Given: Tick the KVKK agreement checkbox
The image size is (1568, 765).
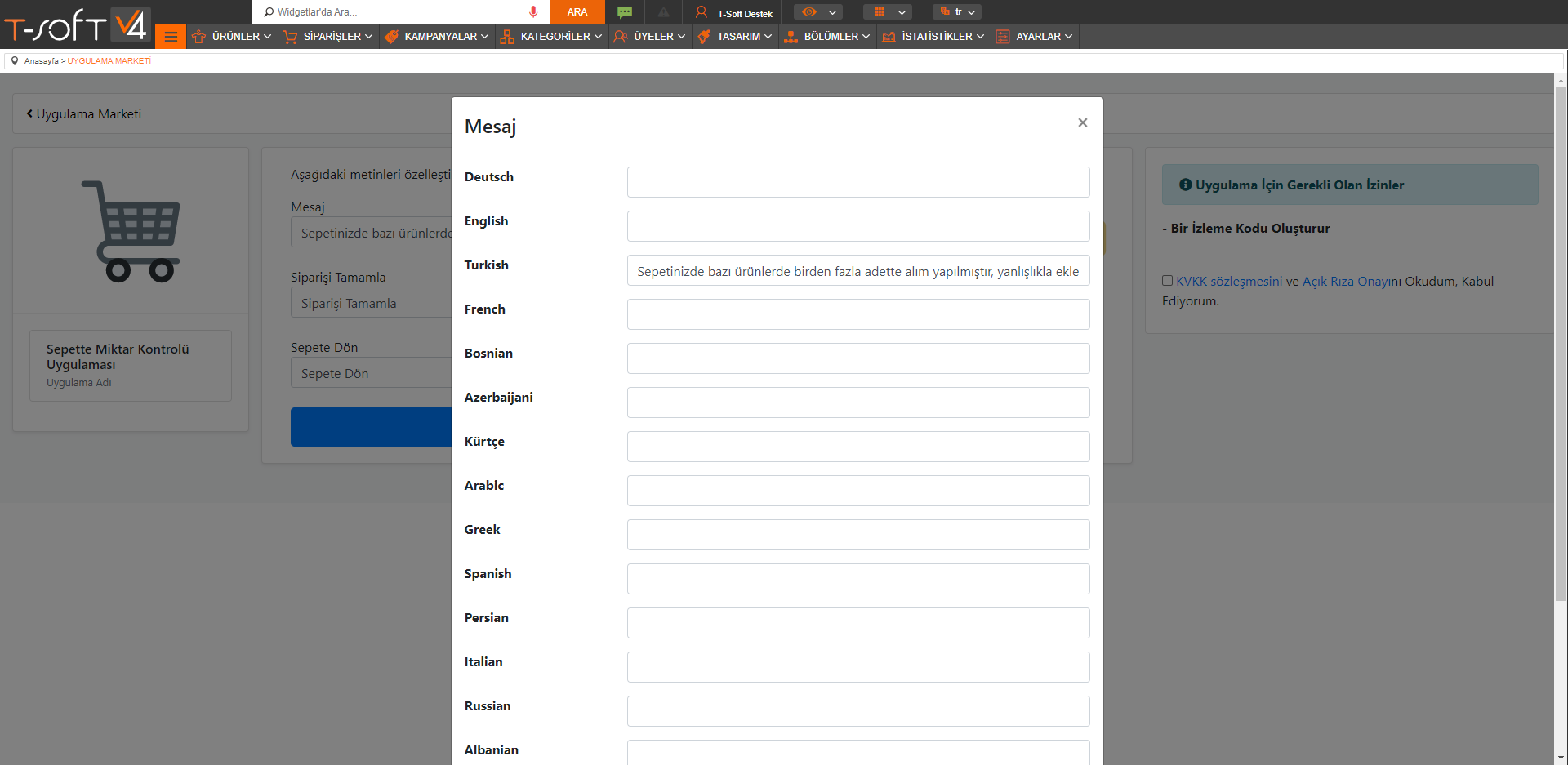Looking at the screenshot, I should [1168, 281].
